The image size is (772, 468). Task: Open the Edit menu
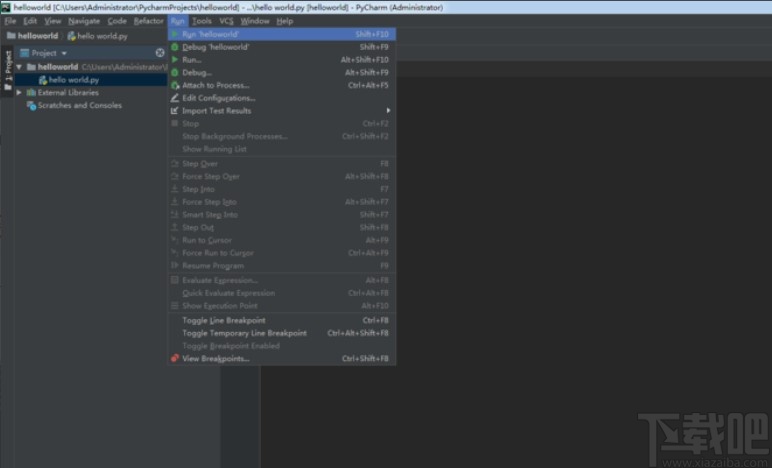[30, 21]
